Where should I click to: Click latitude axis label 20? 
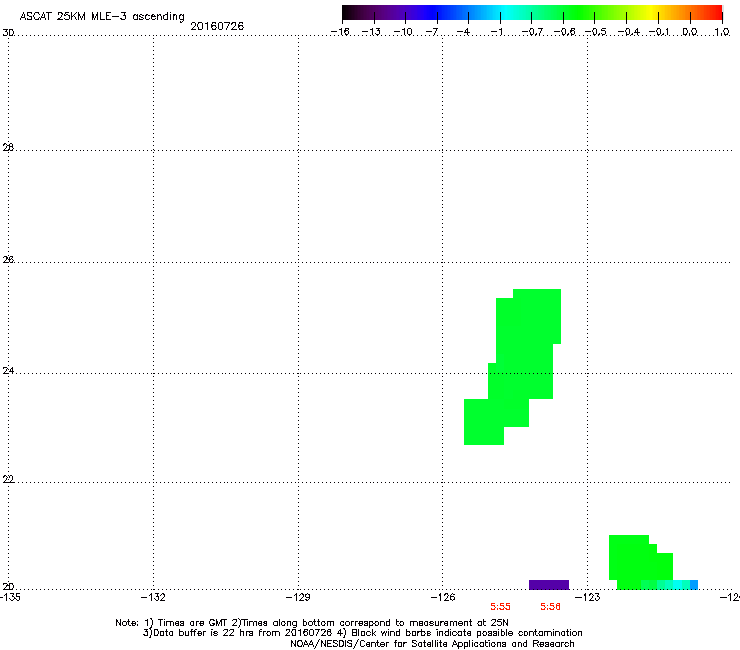8,586
